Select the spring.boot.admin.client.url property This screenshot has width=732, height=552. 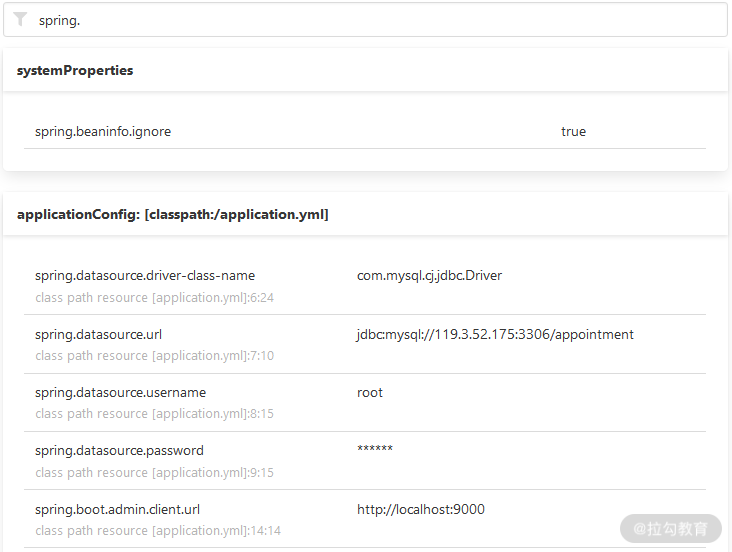click(x=117, y=509)
